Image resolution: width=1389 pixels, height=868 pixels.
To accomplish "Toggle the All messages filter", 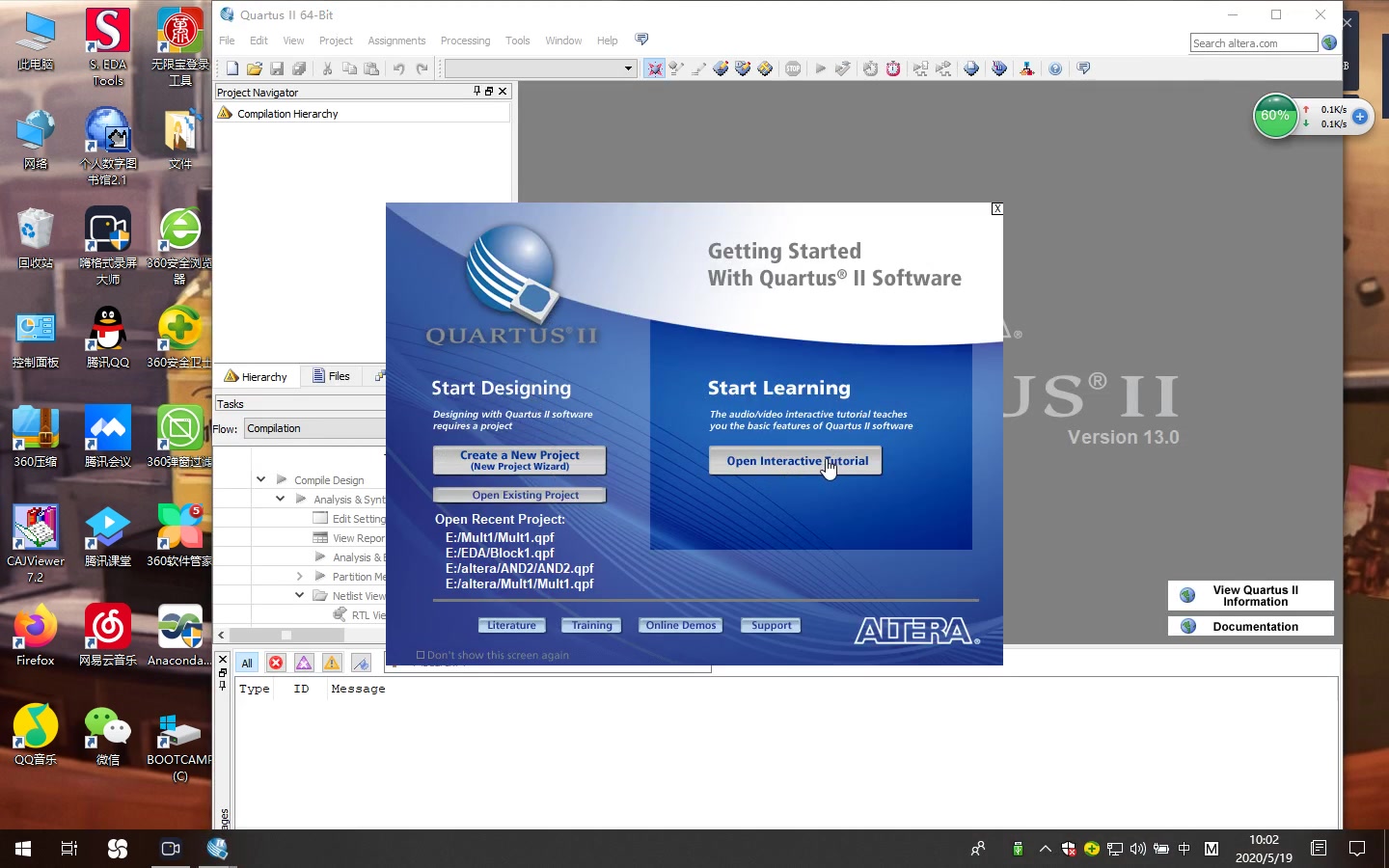I will [247, 663].
